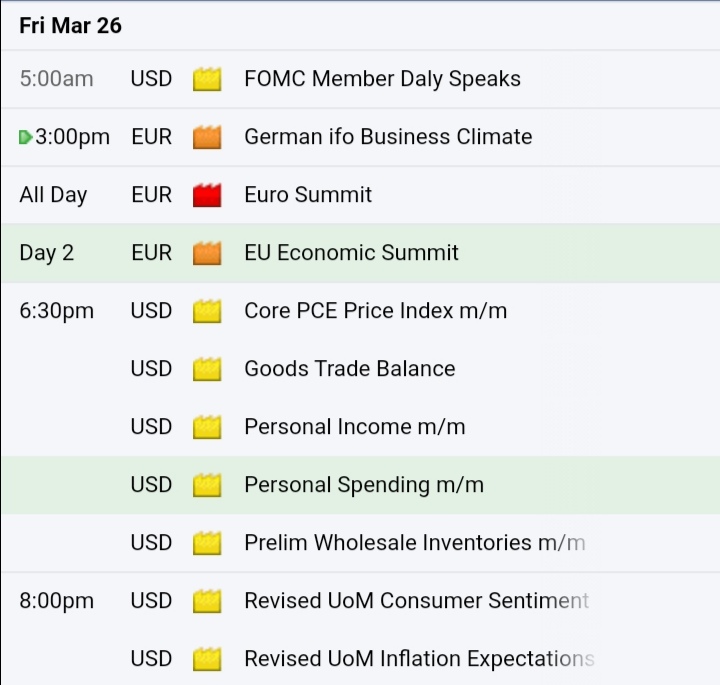Screen dimensions: 720x685
Task: Open Revised UoM Inflation Expectations event
Action: point(419,659)
